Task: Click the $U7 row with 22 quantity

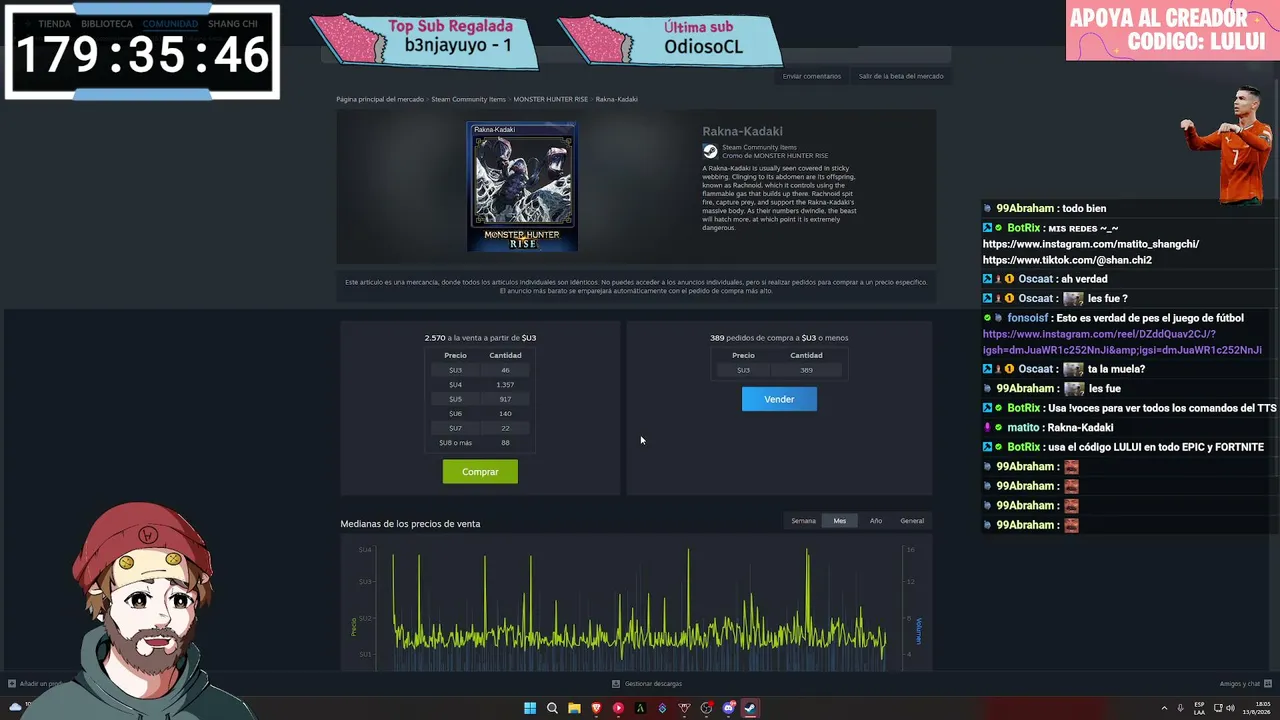Action: 480,428
